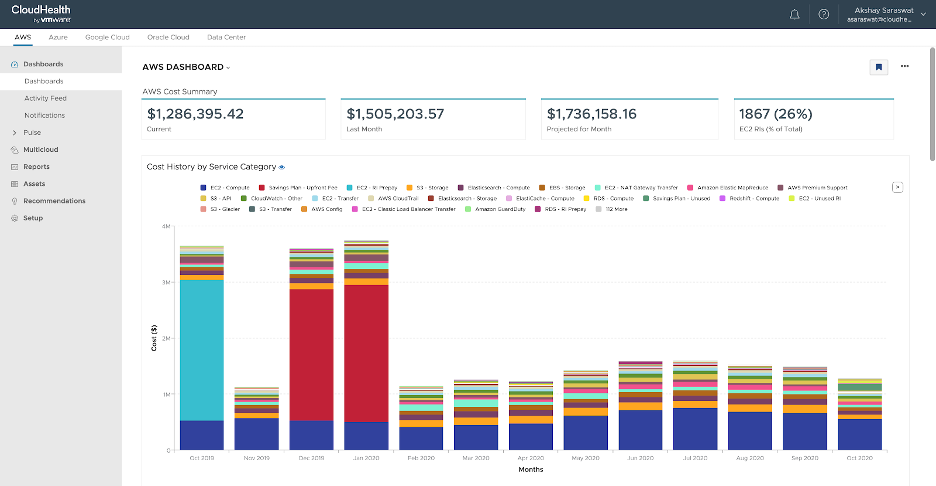Click the Recommendations lightbulb icon
The height and width of the screenshot is (486, 936).
[x=14, y=201]
